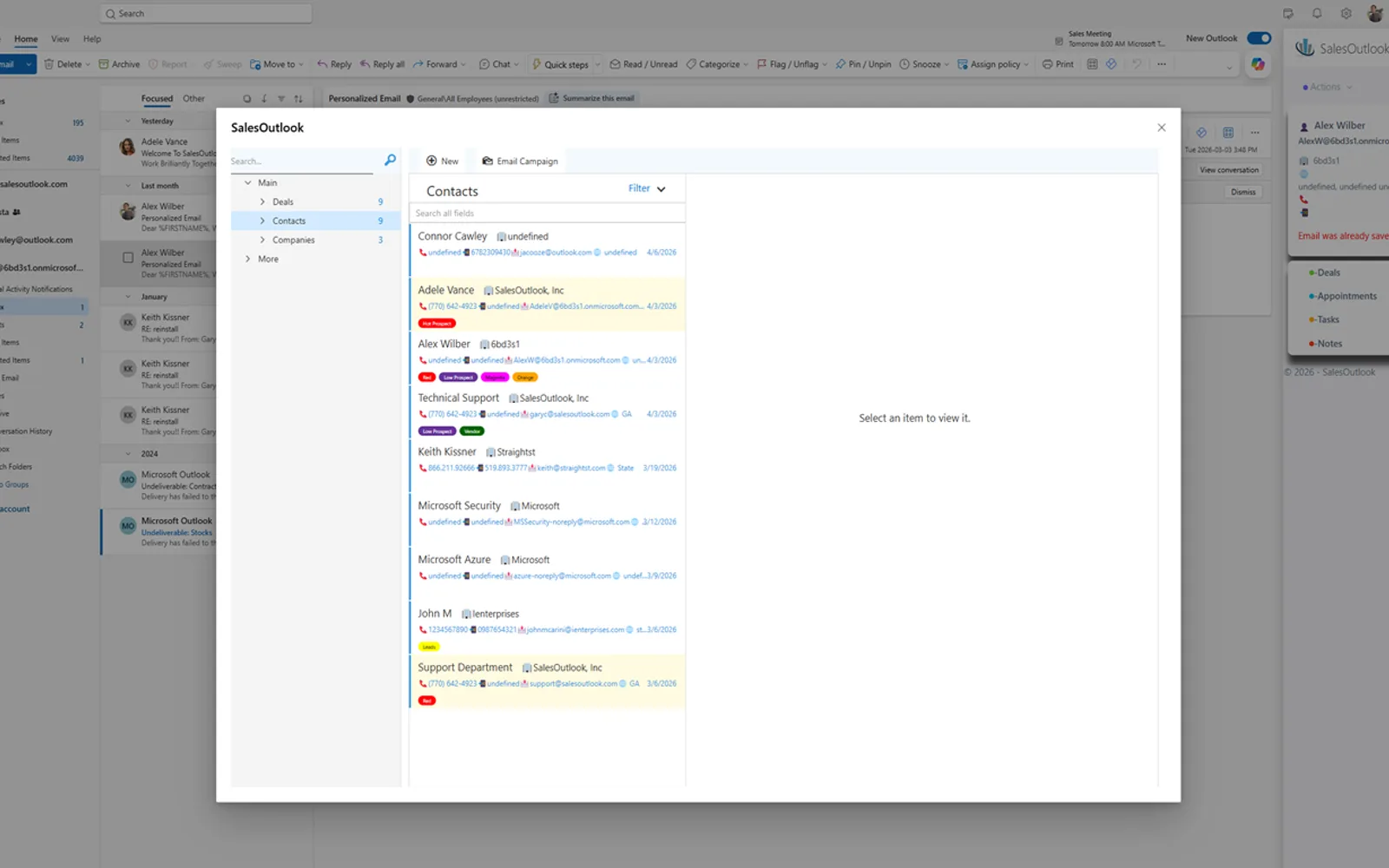1389x868 pixels.
Task: Click Print in Outlook ribbon
Action: click(1057, 64)
